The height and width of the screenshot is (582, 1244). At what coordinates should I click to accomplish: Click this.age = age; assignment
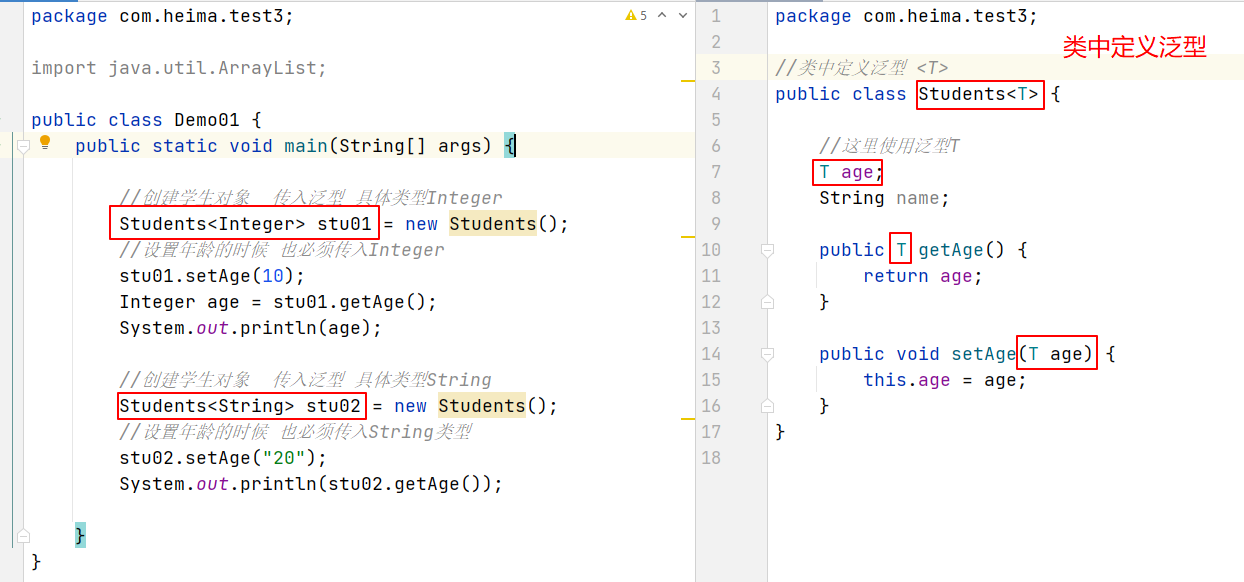click(x=945, y=380)
